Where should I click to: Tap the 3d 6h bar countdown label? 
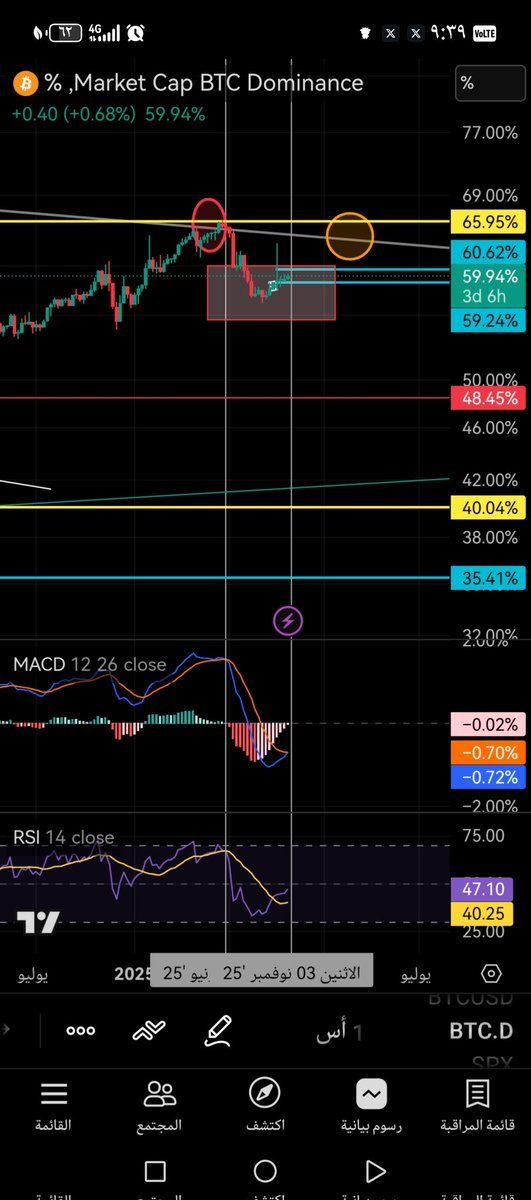pos(485,296)
